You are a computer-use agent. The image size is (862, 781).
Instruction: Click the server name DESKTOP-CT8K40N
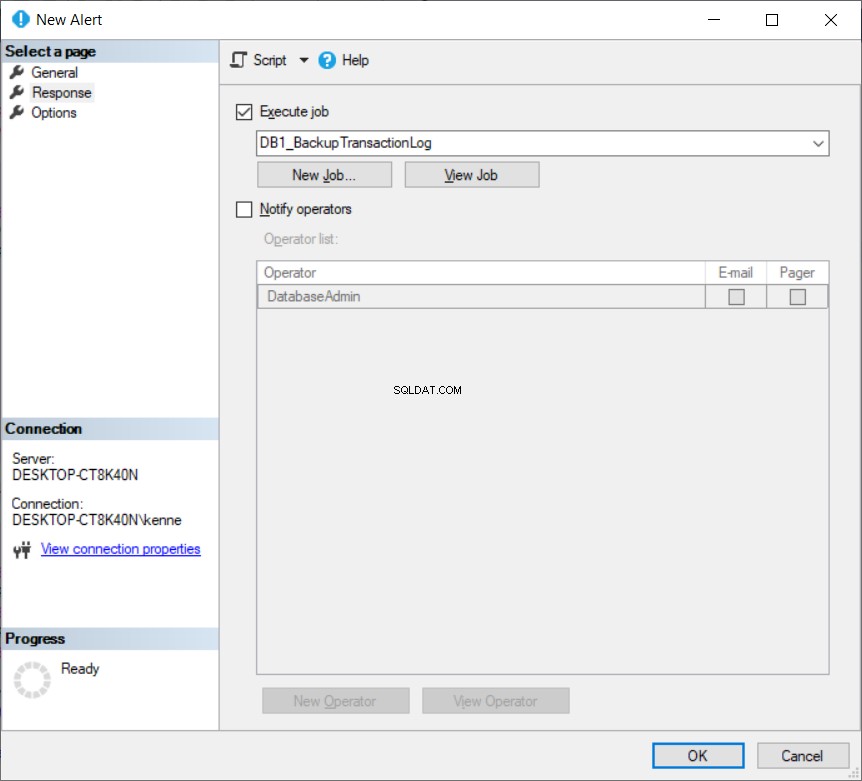tap(75, 475)
